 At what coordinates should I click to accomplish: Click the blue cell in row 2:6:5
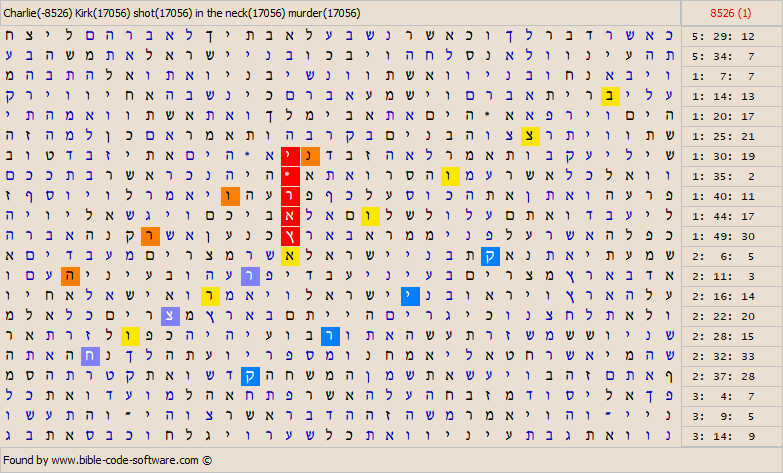[x=490, y=256]
